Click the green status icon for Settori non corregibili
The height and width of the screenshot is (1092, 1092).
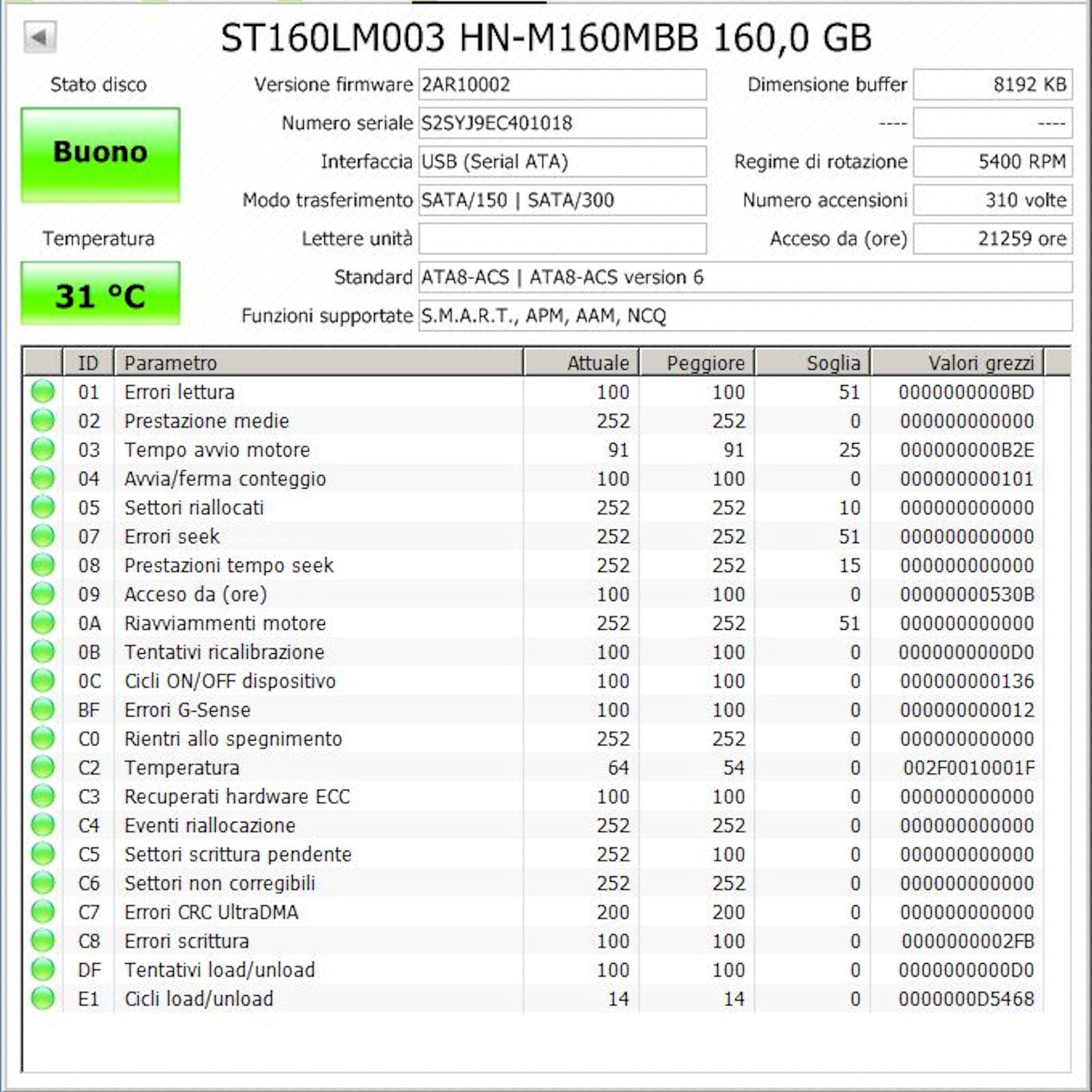point(43,883)
